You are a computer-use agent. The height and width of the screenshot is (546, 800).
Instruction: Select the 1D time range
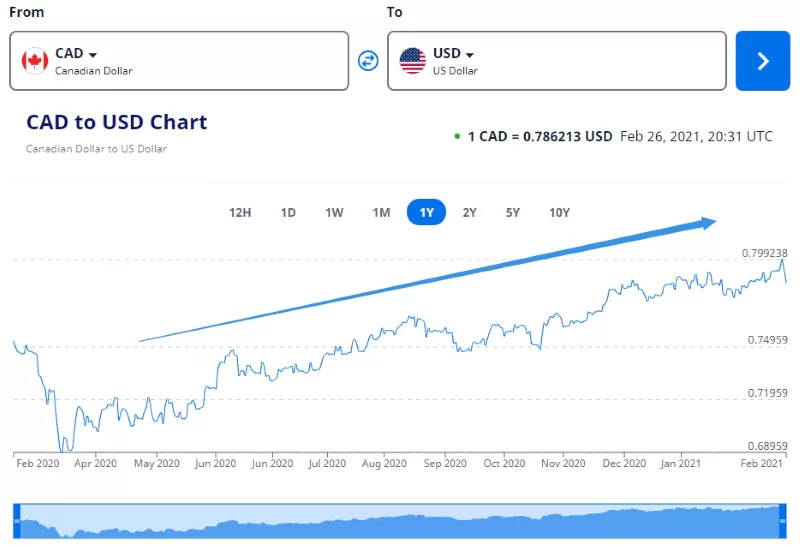pyautogui.click(x=288, y=212)
